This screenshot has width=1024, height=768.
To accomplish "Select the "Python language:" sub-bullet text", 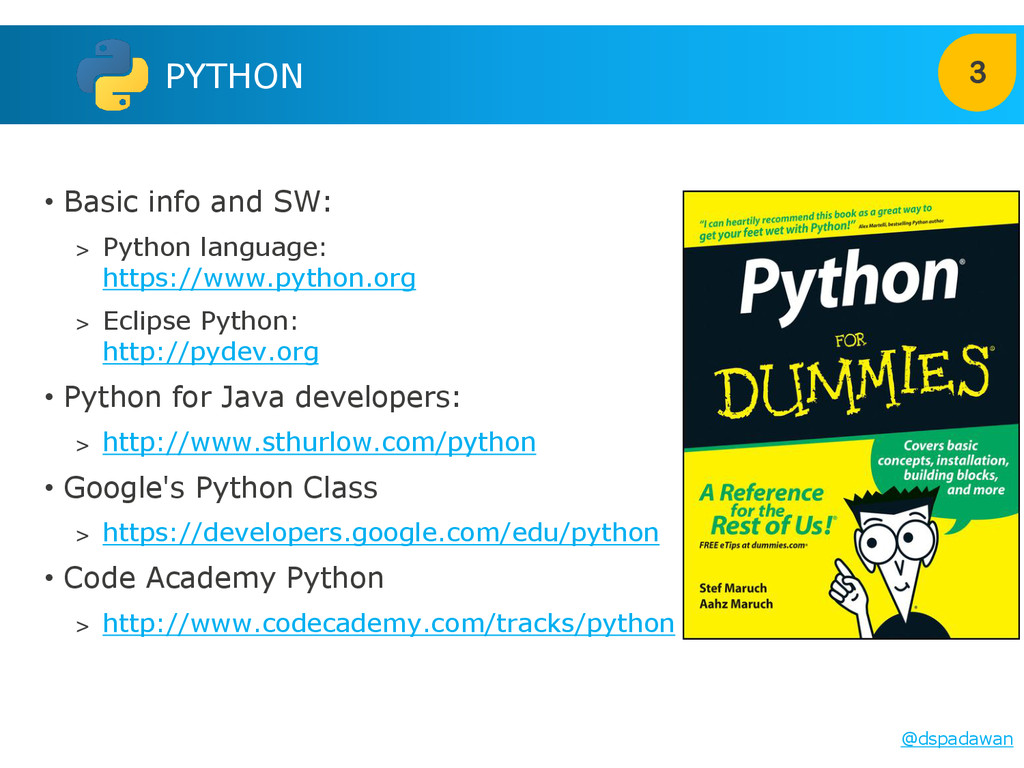I will click(215, 248).
